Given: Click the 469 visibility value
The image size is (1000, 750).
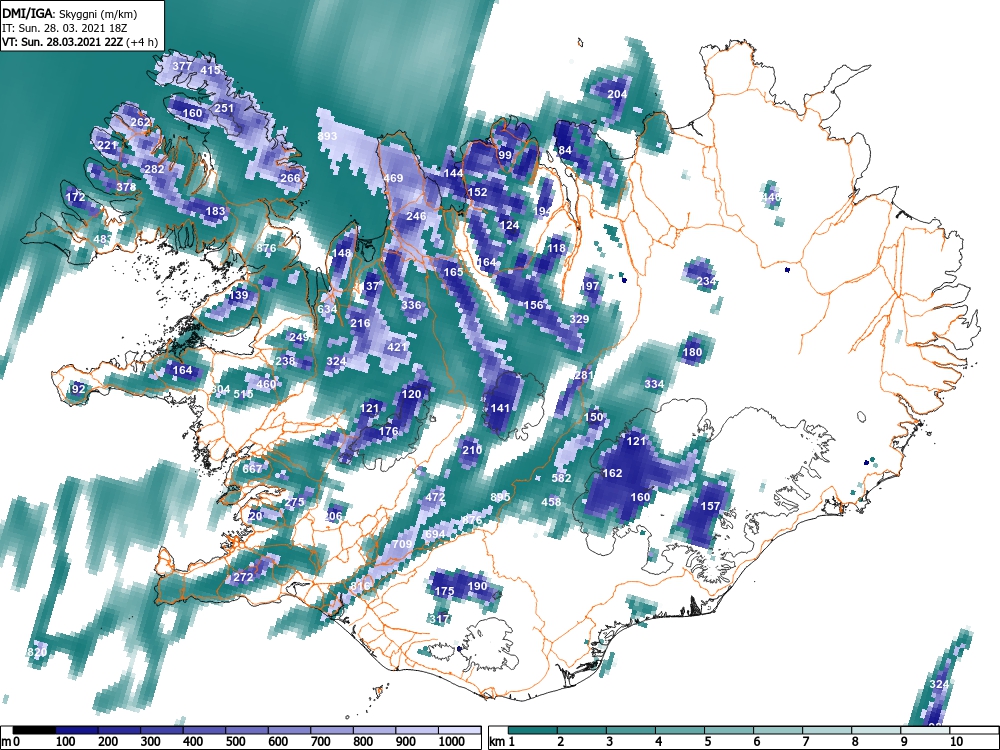Looking at the screenshot, I should coord(393,178).
